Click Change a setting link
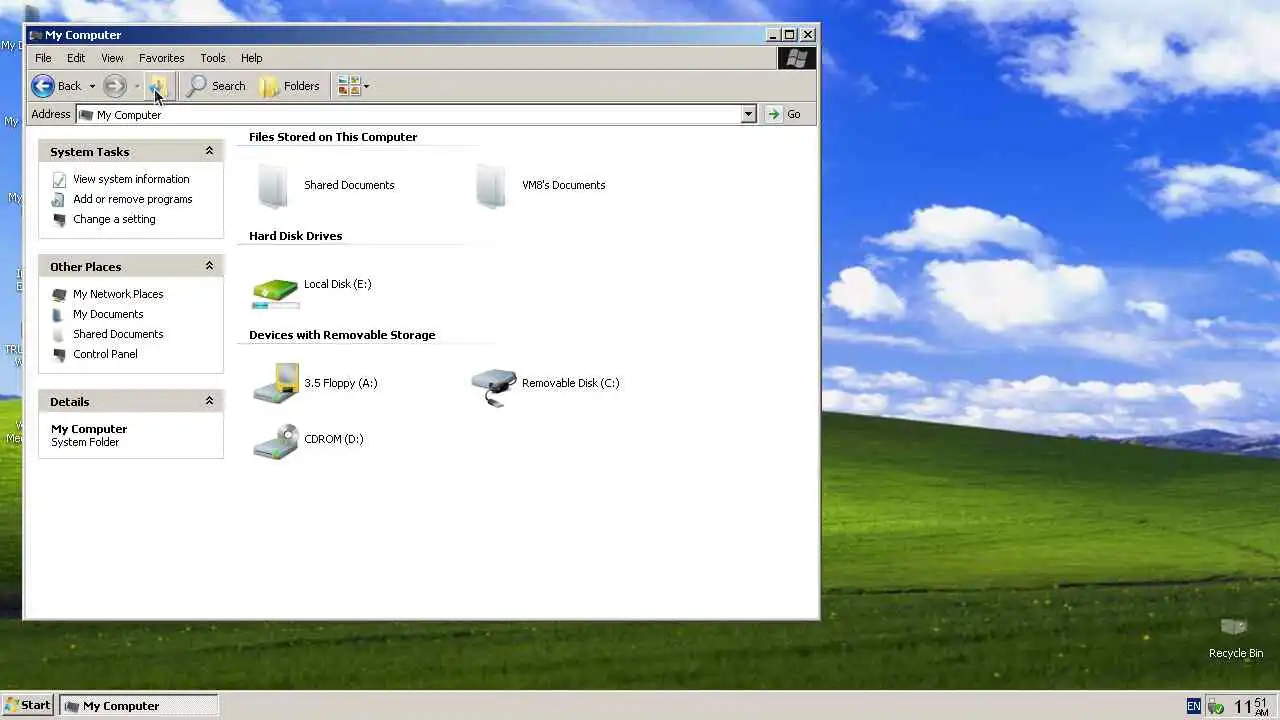Image resolution: width=1280 pixels, height=720 pixels. pos(114,219)
